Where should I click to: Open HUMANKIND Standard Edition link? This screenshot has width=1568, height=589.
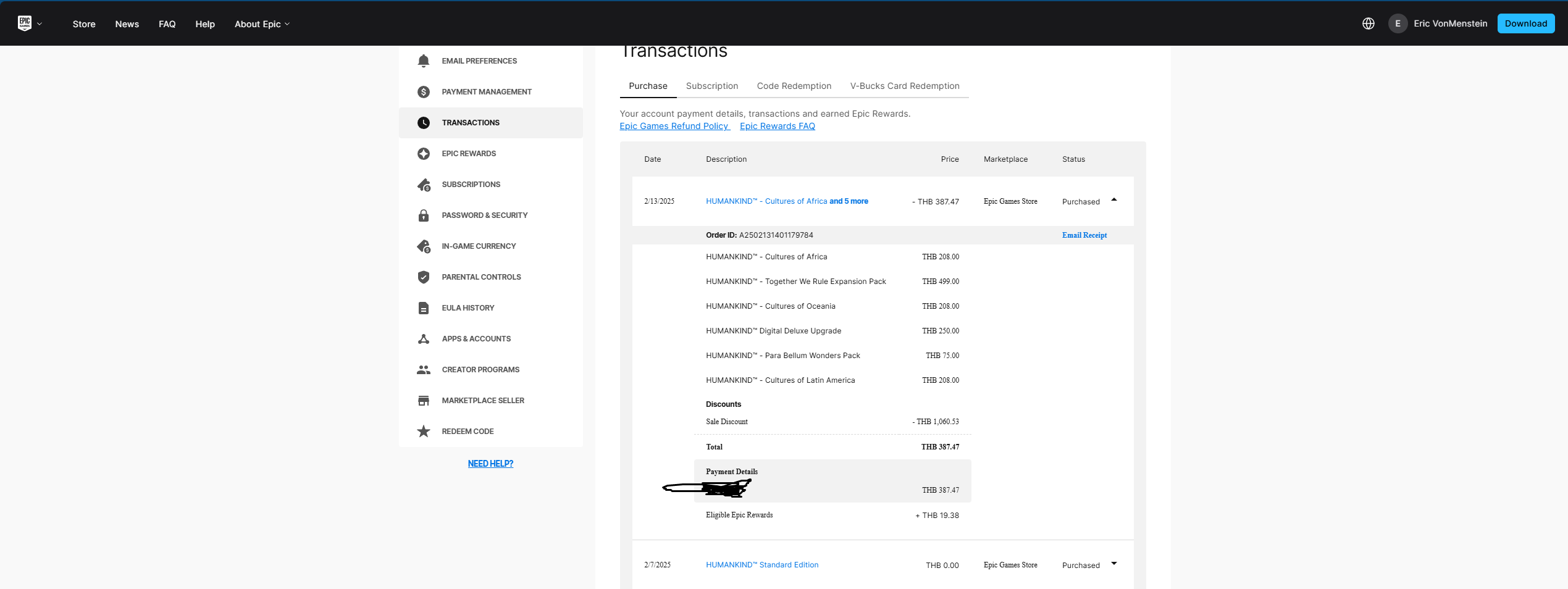coord(762,565)
